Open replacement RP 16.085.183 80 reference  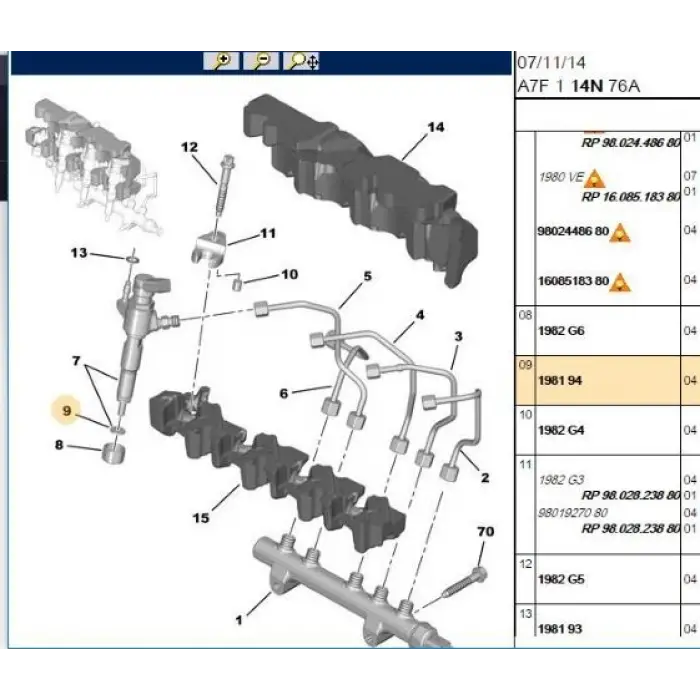[x=630, y=196]
